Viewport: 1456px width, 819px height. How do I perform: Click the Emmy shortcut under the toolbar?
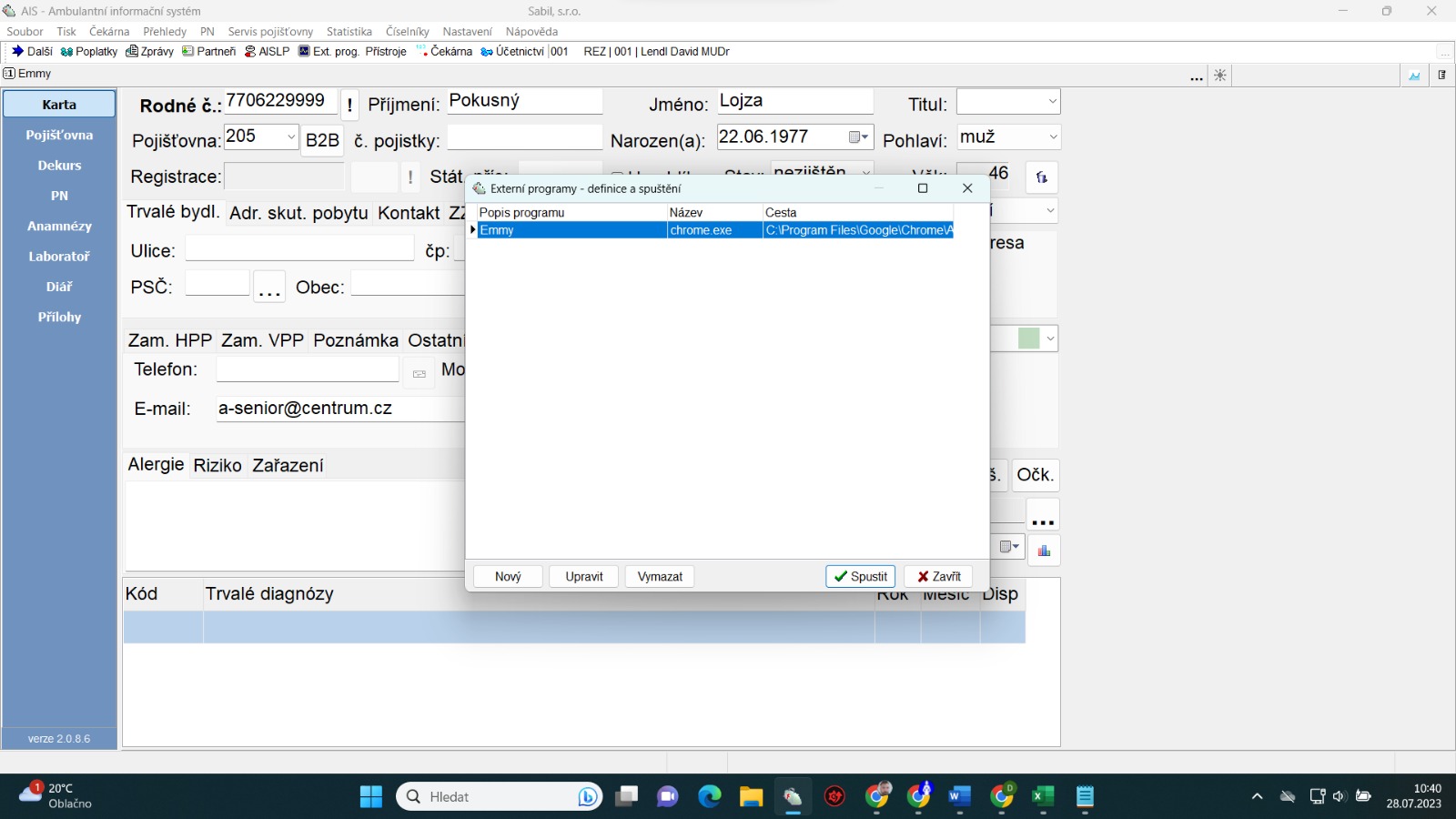[27, 74]
